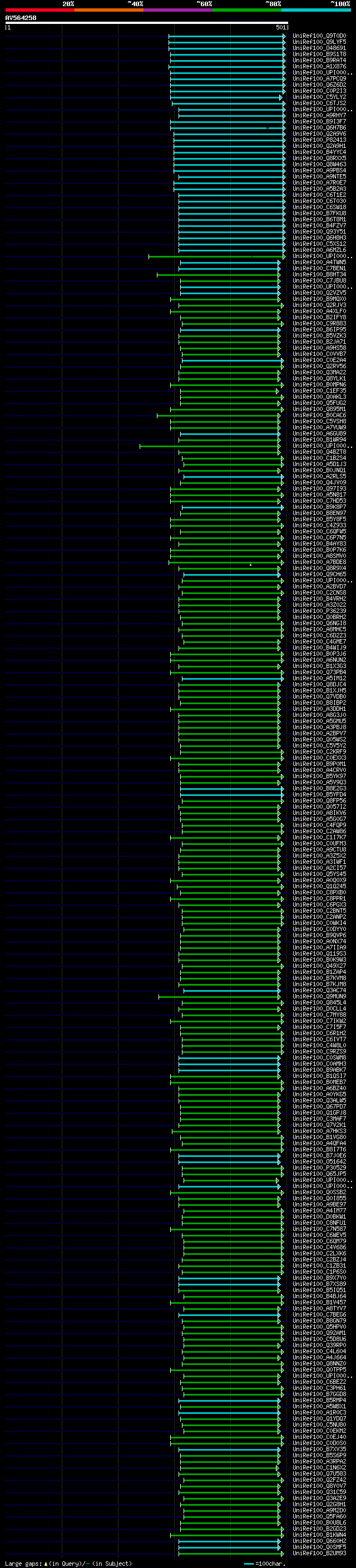Click label UniRef100_C6QFW5

319,531
